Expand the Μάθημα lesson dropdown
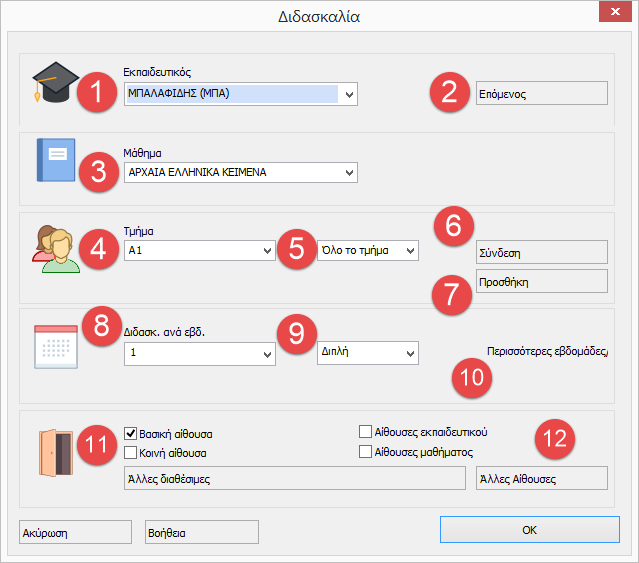This screenshot has width=639, height=563. click(x=348, y=172)
